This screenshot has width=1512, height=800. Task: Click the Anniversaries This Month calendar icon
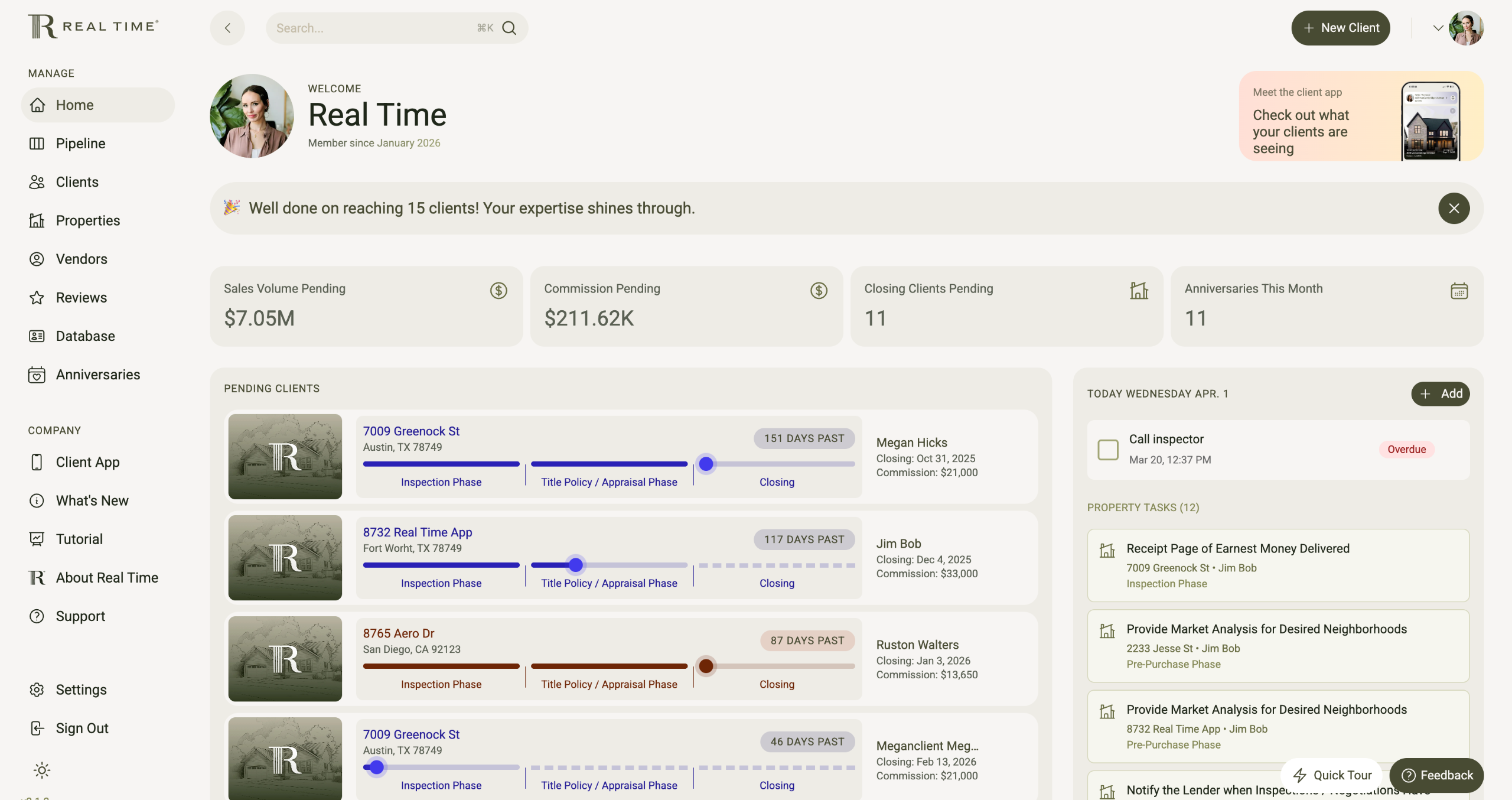pyautogui.click(x=1459, y=291)
